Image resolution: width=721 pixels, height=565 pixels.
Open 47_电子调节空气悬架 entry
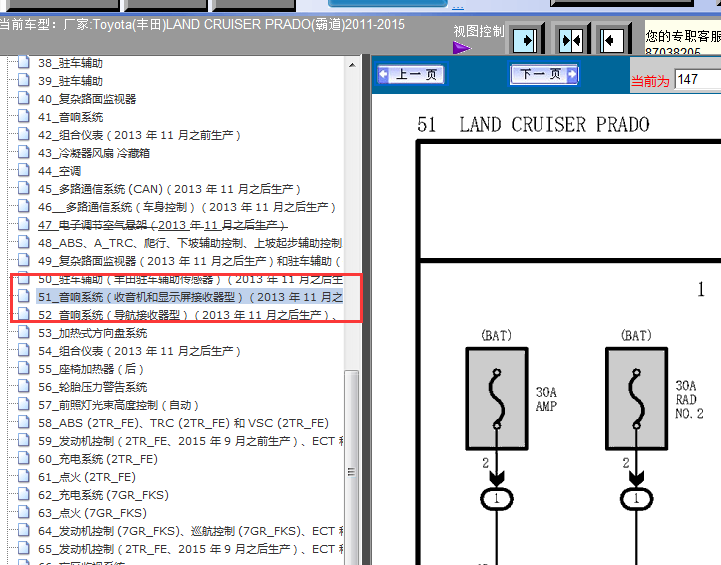click(163, 225)
